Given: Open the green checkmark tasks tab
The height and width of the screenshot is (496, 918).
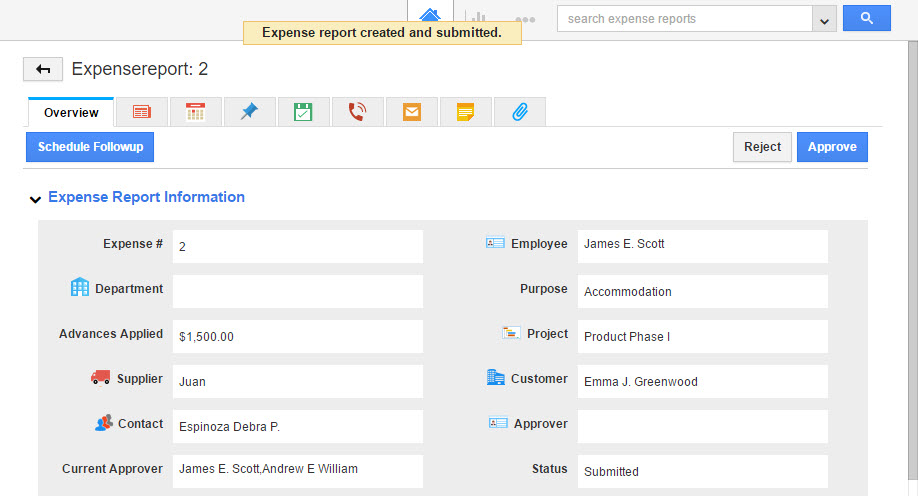Looking at the screenshot, I should coord(303,112).
